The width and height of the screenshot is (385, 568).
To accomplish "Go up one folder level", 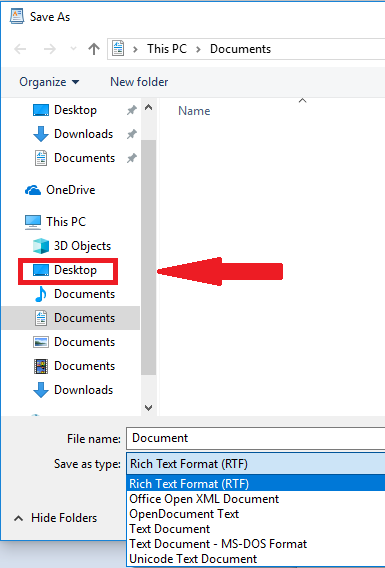I will [x=94, y=49].
